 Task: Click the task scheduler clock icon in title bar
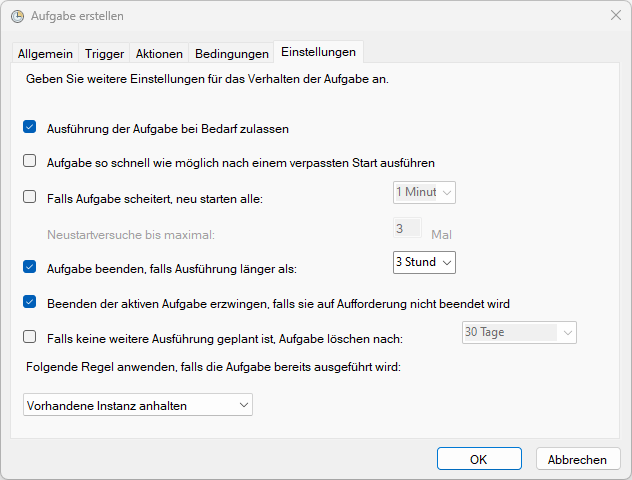(x=17, y=16)
